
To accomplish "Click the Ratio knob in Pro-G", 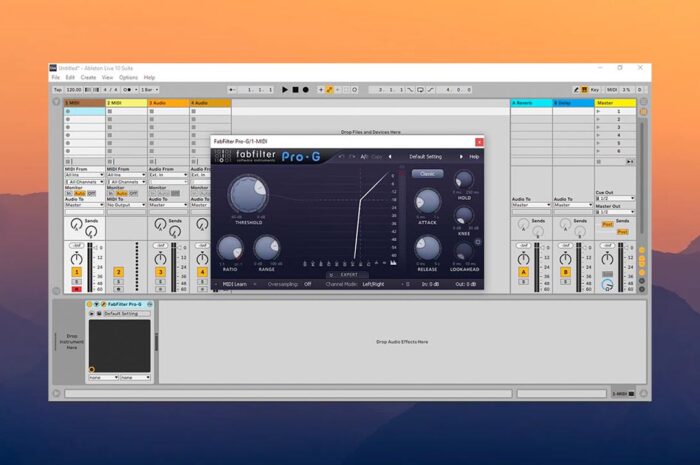I will tap(230, 248).
